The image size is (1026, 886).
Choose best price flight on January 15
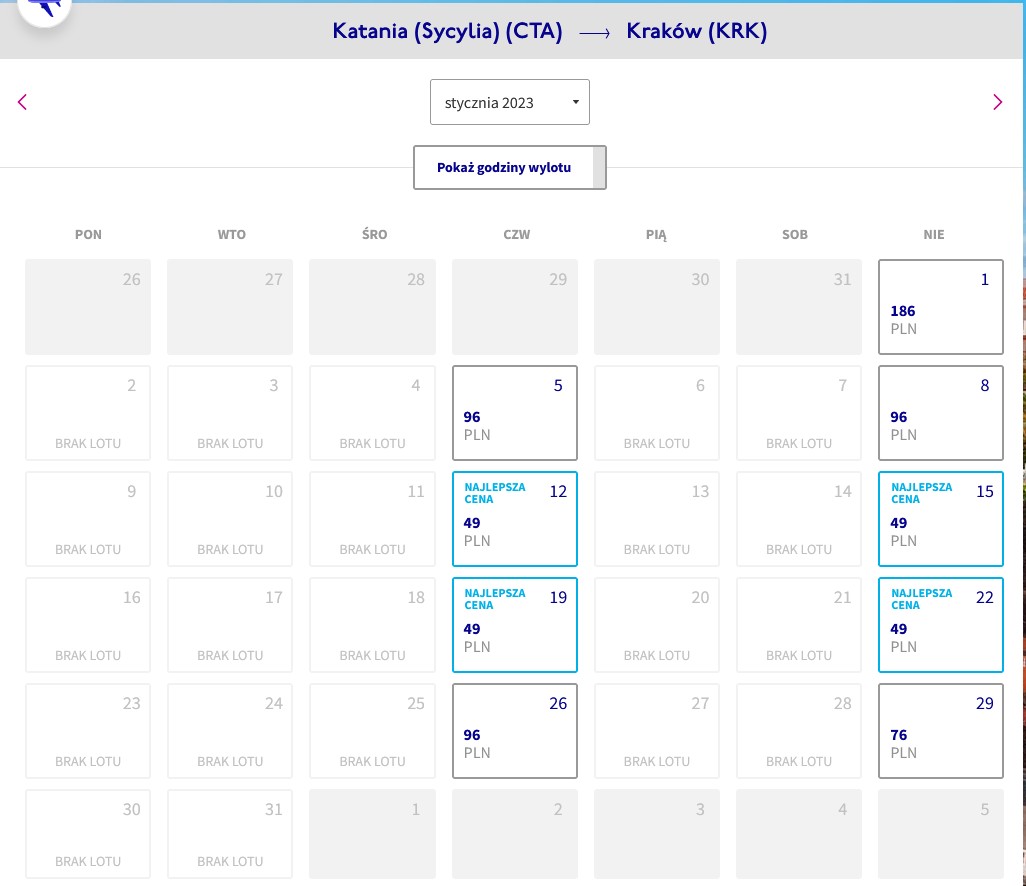[x=940, y=519]
